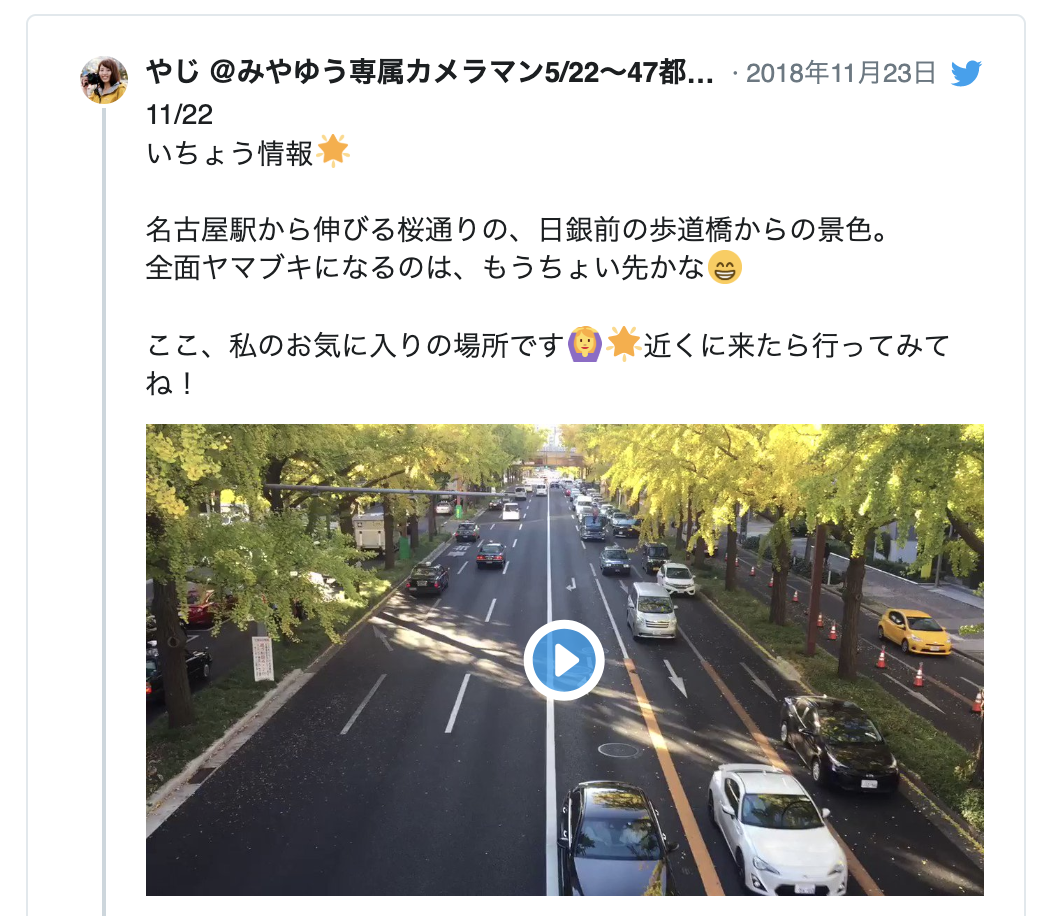Click the white roadside sign in video
The height and width of the screenshot is (916, 1056).
click(263, 658)
